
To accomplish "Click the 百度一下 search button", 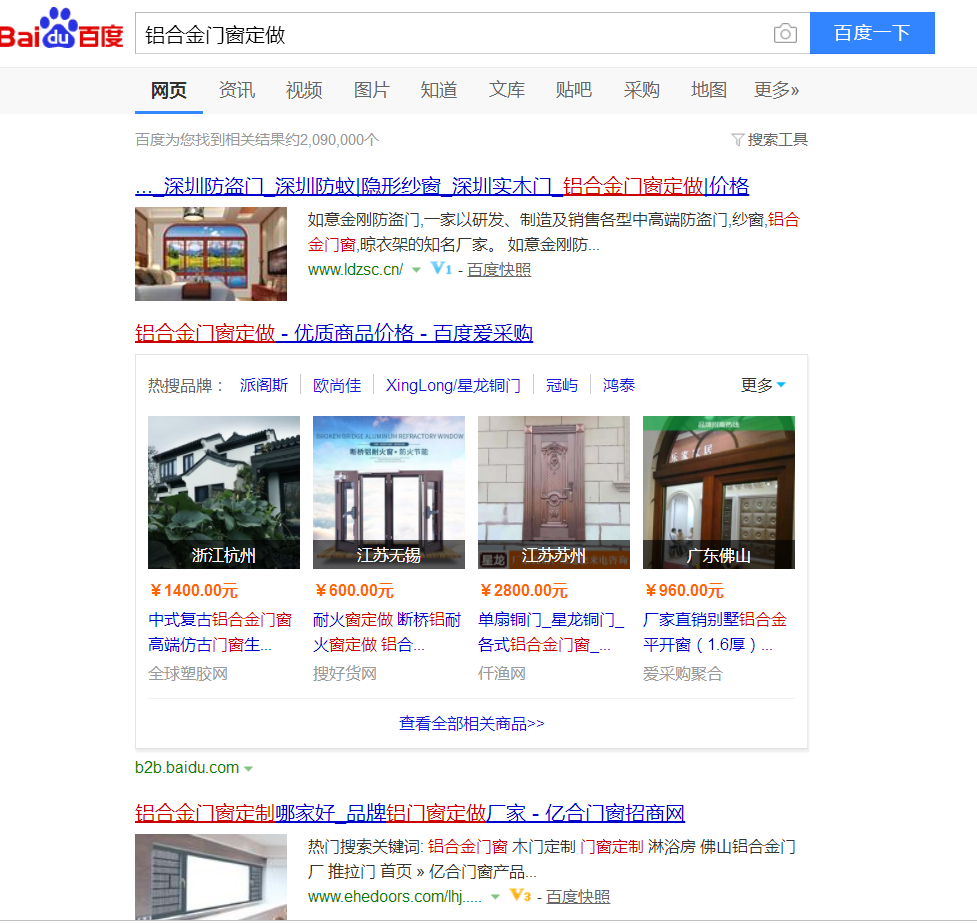I will [872, 33].
